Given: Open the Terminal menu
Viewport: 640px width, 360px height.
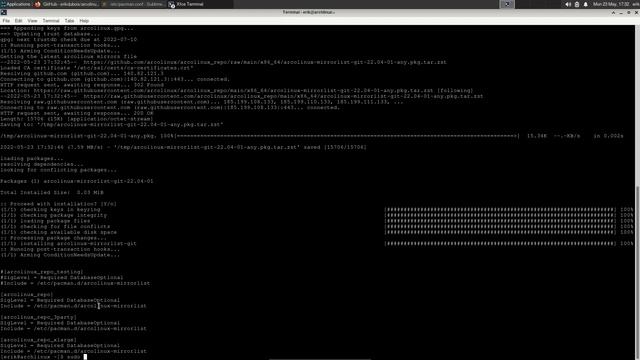Looking at the screenshot, I should click(x=51, y=20).
